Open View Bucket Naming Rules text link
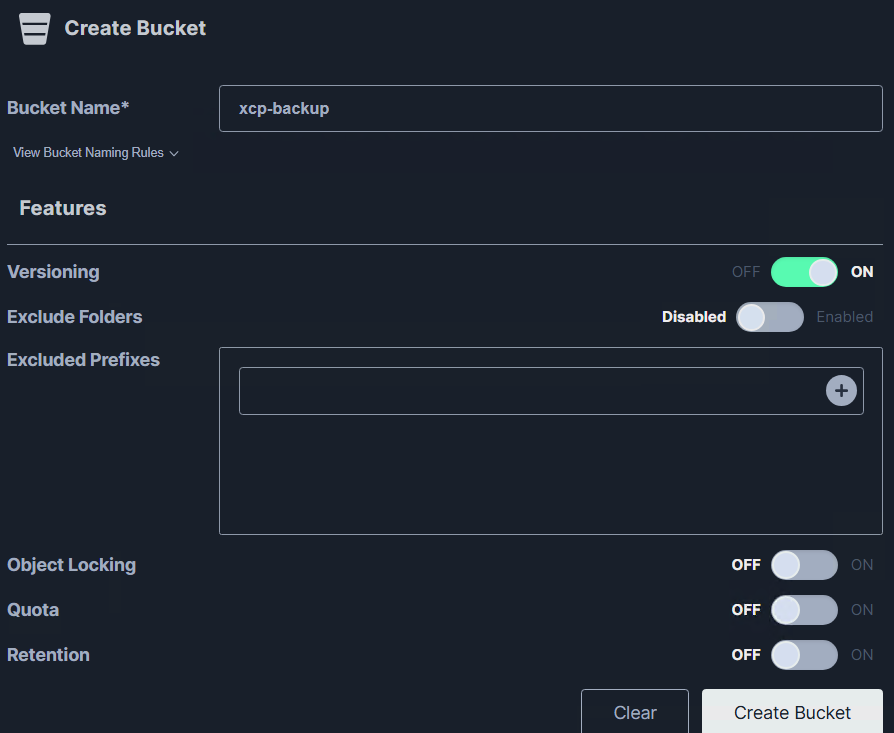 [87, 153]
